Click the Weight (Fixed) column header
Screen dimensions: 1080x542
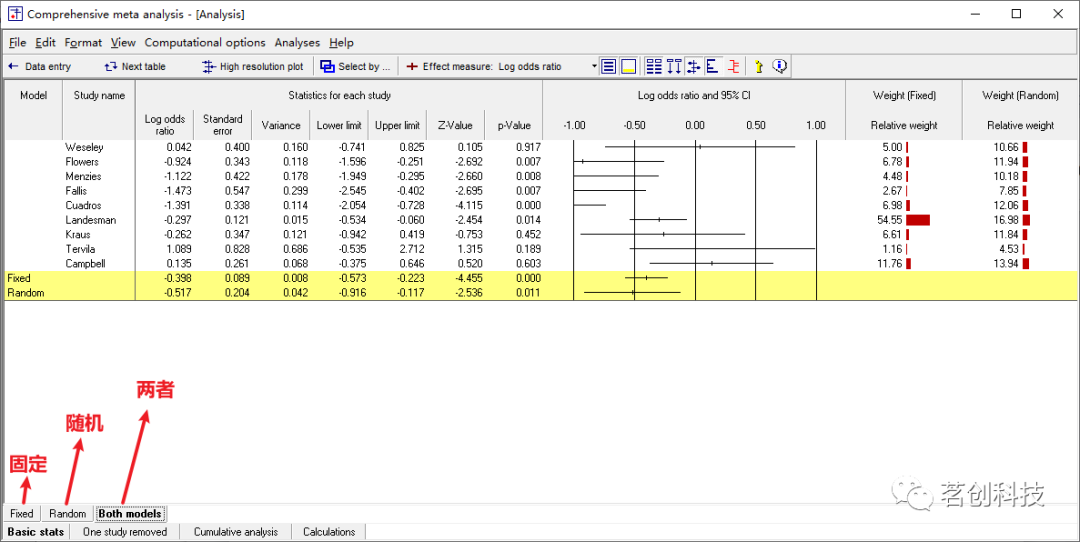click(904, 96)
